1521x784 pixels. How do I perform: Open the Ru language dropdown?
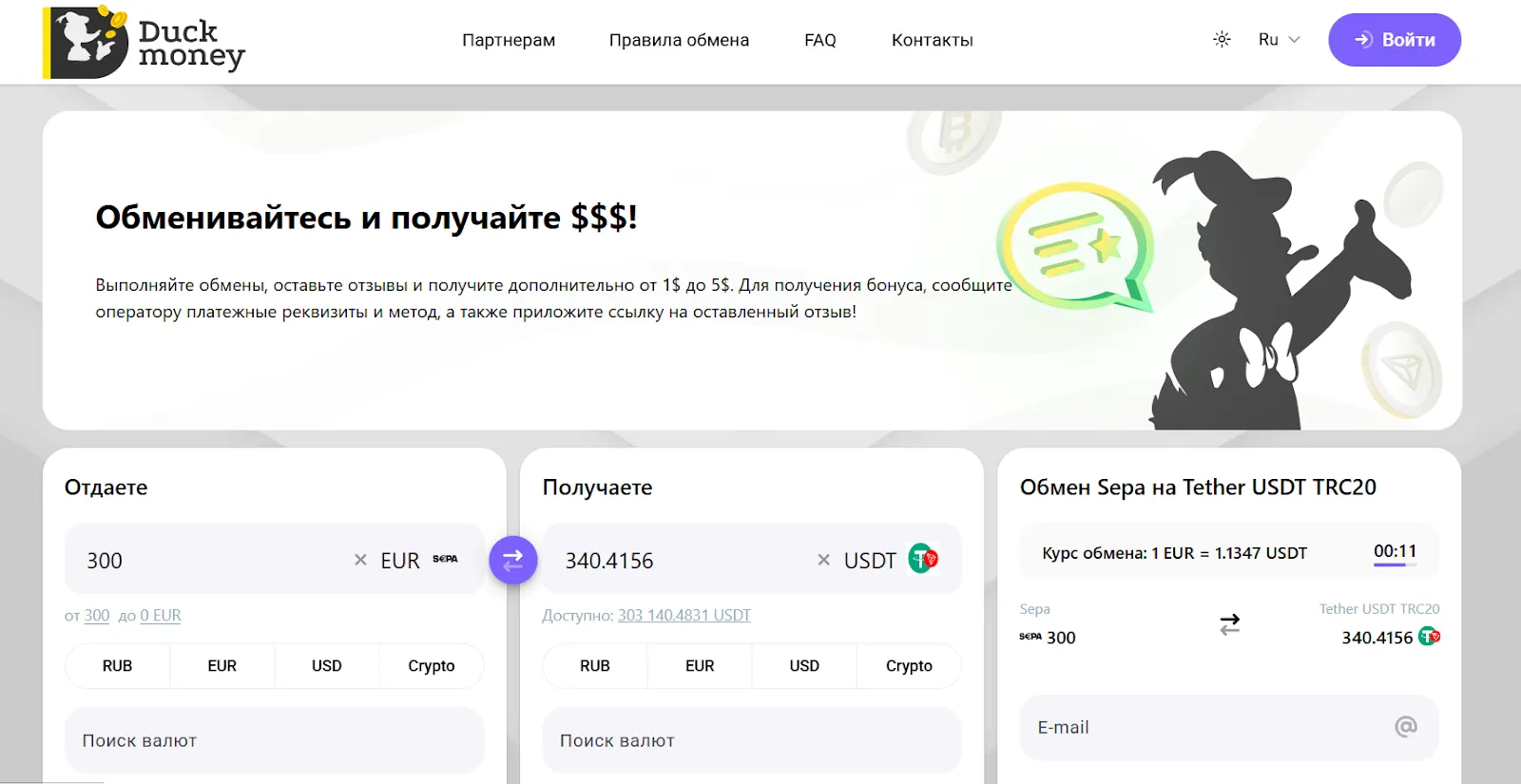1279,40
